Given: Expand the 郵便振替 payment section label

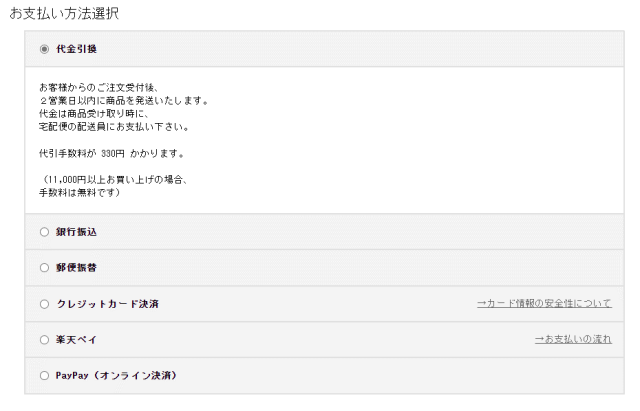Looking at the screenshot, I should pyautogui.click(x=76, y=268).
